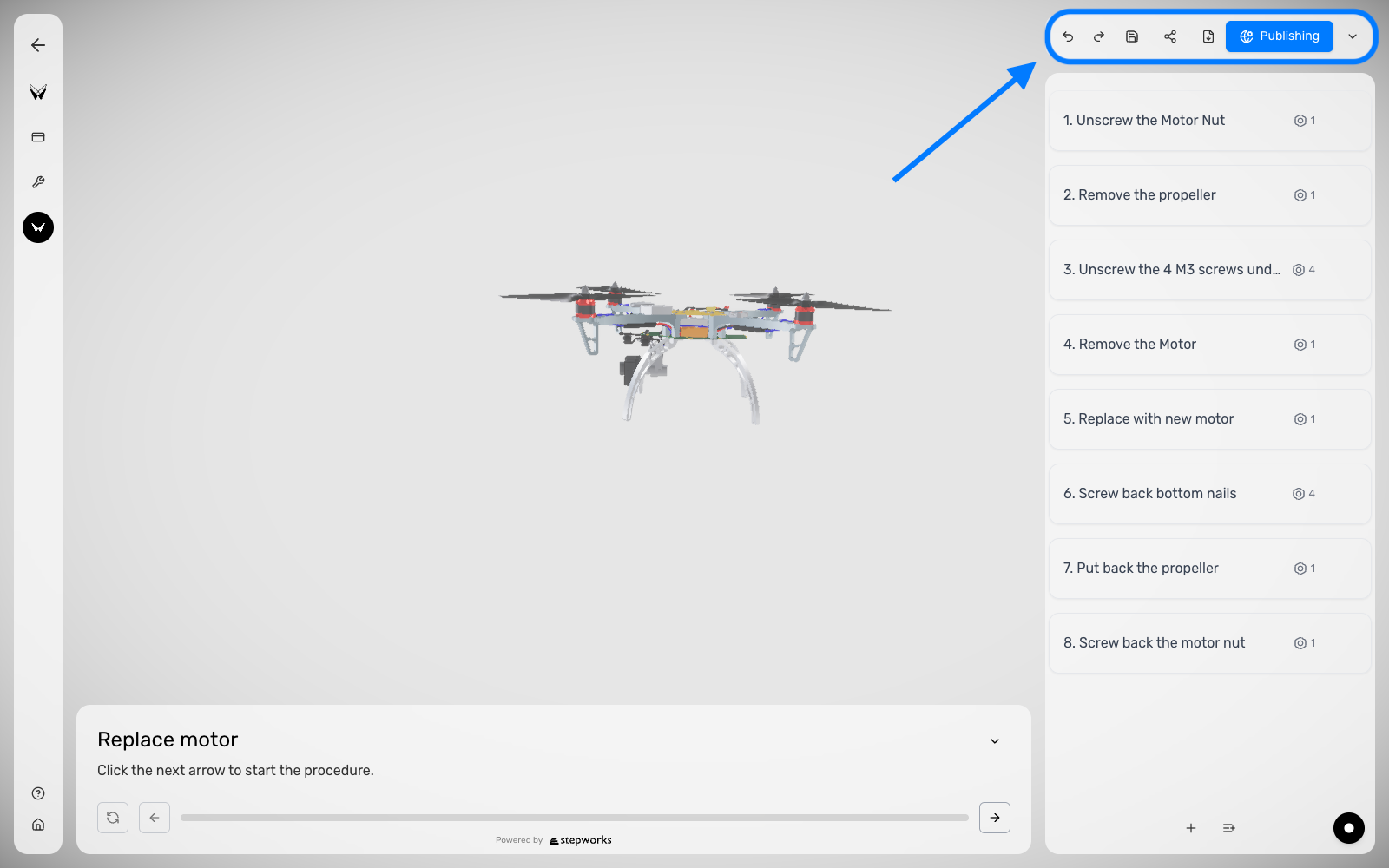This screenshot has width=1389, height=868.
Task: Select step 1. Unscrew the Motor Nut
Action: point(1210,121)
